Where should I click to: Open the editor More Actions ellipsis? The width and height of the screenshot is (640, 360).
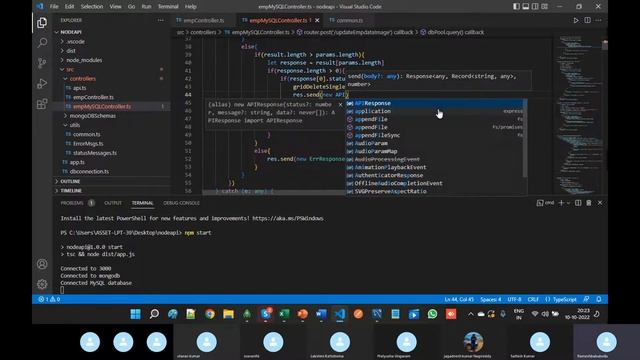point(598,20)
